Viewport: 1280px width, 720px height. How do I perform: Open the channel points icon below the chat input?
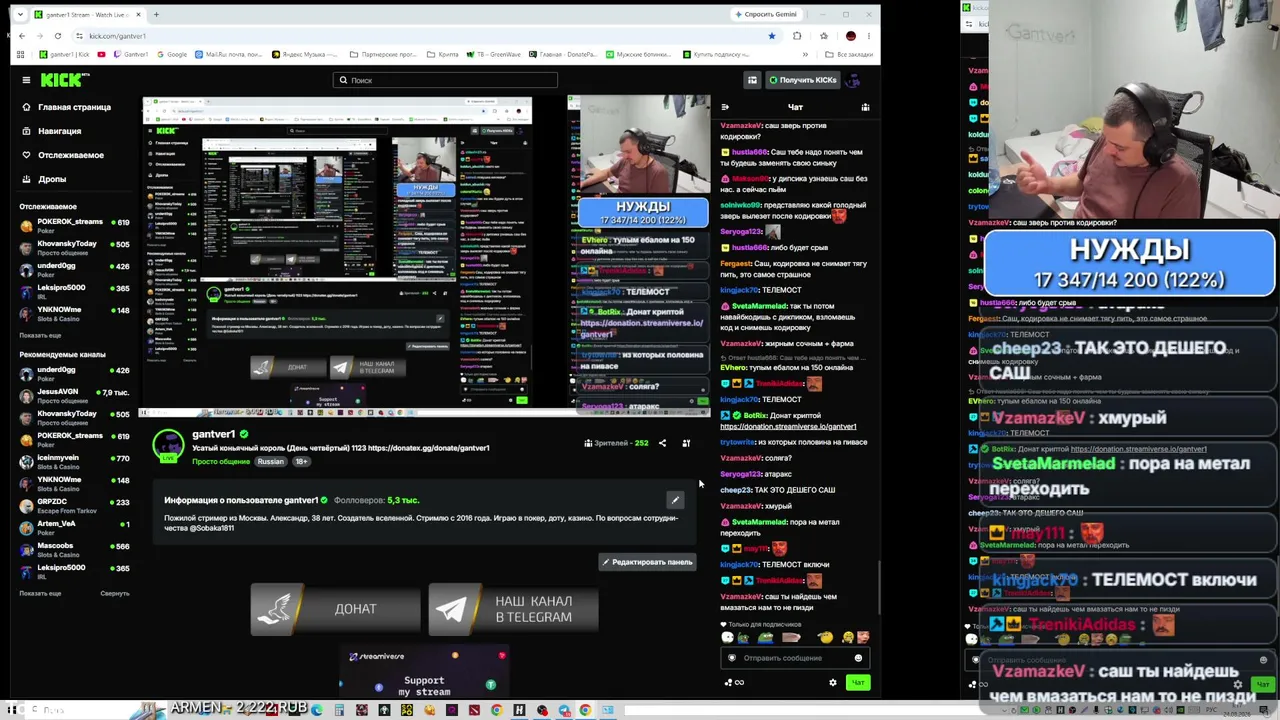734,682
